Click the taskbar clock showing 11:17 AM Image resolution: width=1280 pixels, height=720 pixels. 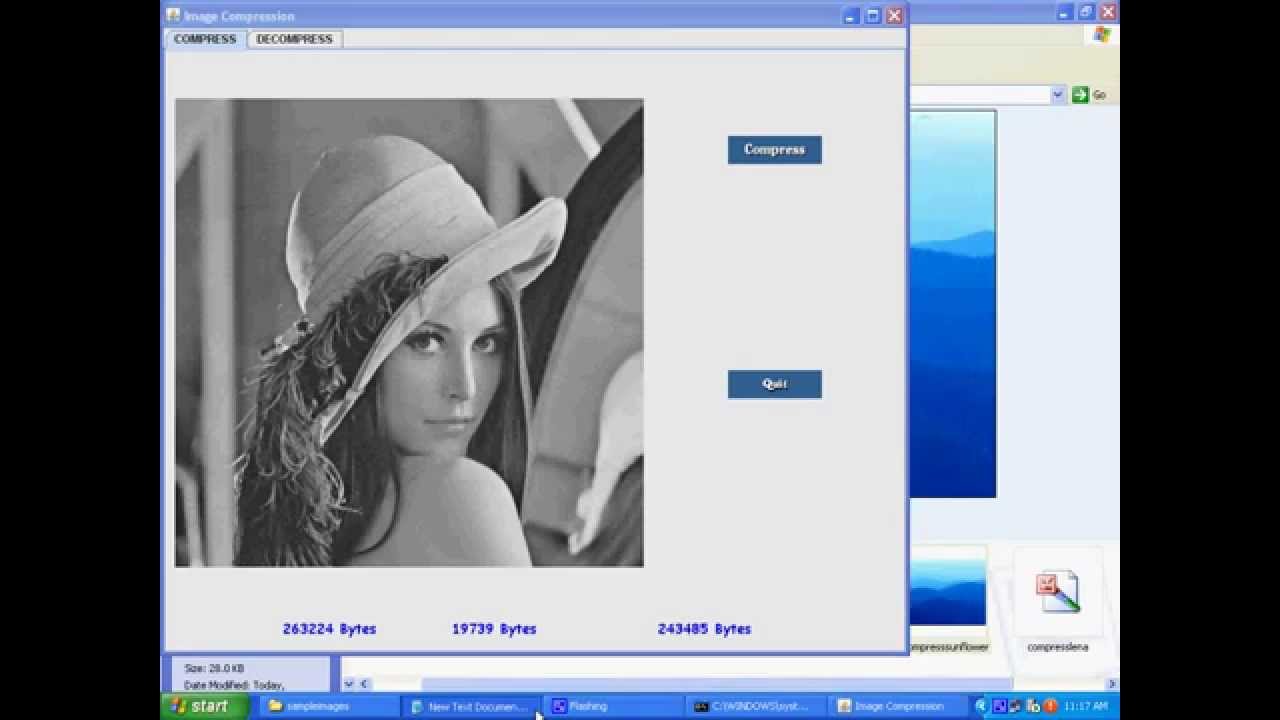tap(1086, 706)
